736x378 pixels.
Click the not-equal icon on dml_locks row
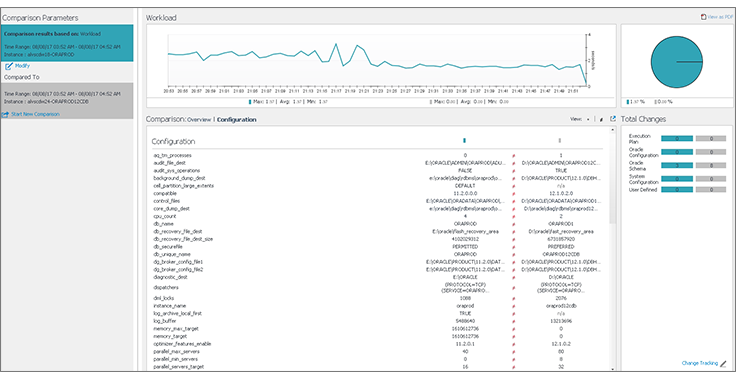click(513, 298)
